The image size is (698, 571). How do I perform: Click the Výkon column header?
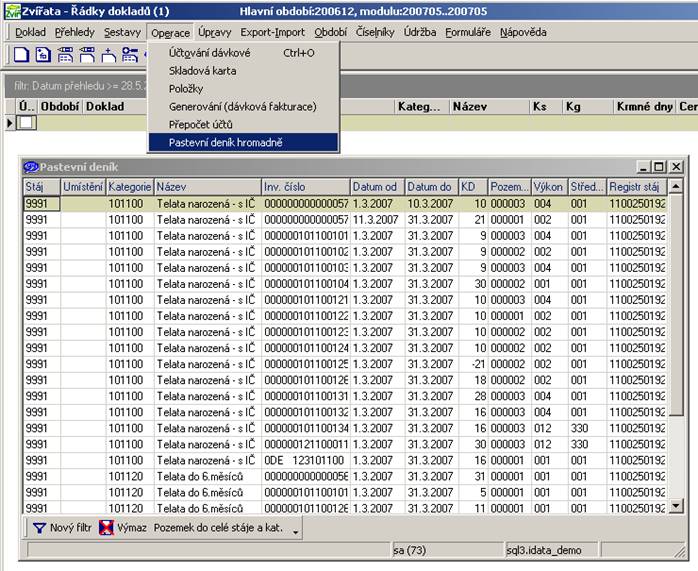coord(550,187)
